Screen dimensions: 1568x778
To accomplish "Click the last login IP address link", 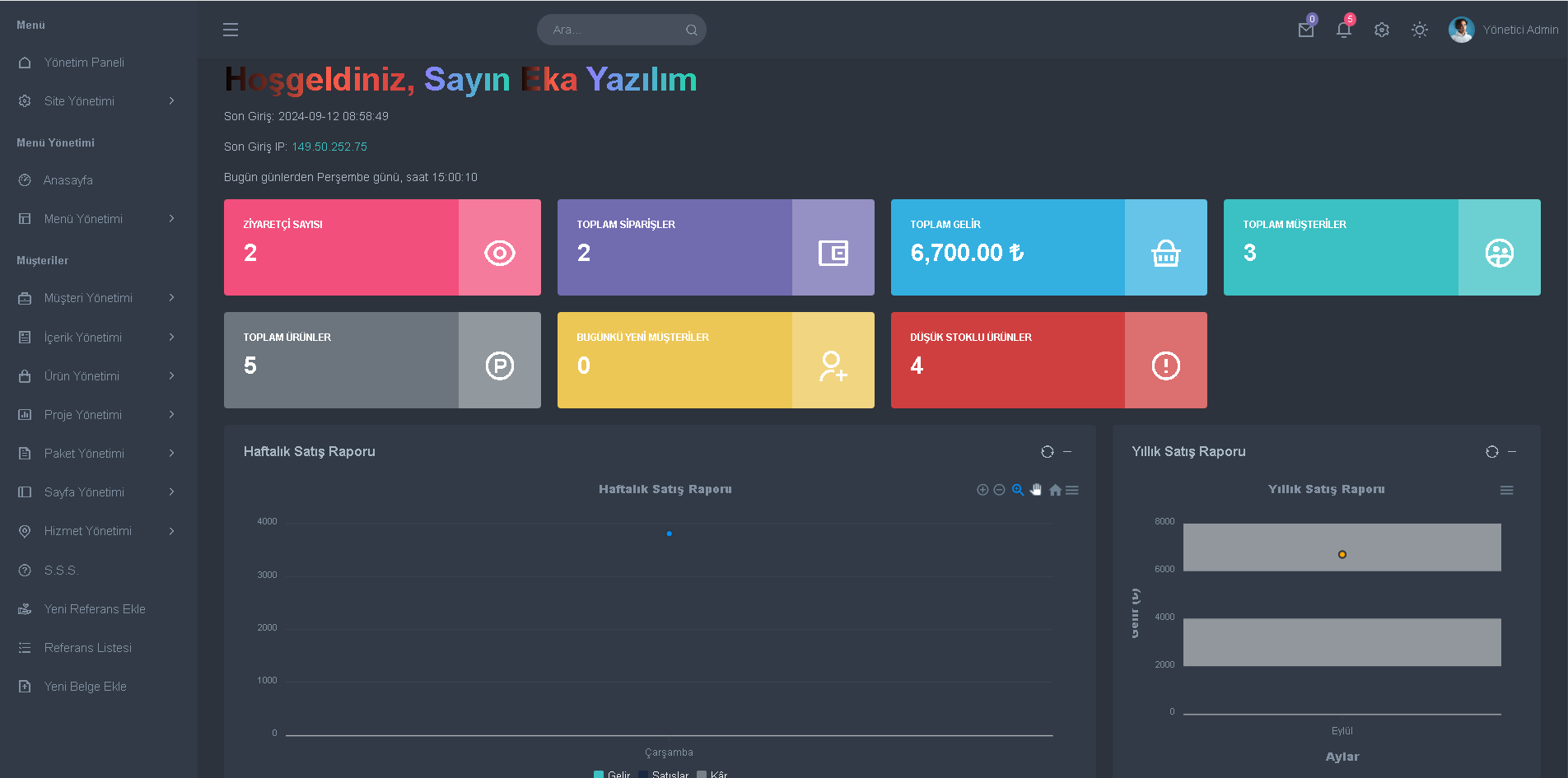I will [329, 147].
